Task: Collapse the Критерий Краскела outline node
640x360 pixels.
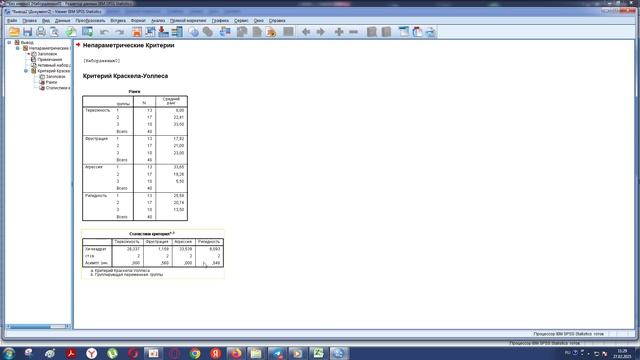Action: (26, 71)
